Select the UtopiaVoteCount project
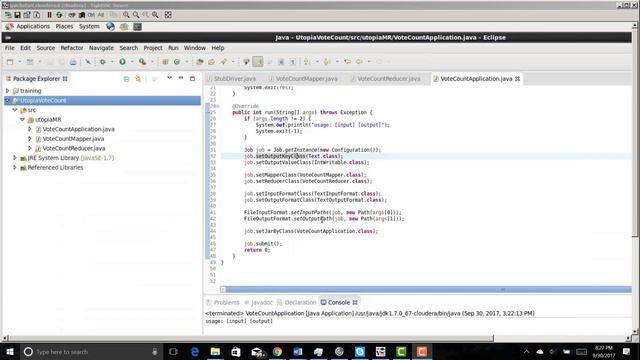Image resolution: width=640 pixels, height=360 pixels. (102, 100)
